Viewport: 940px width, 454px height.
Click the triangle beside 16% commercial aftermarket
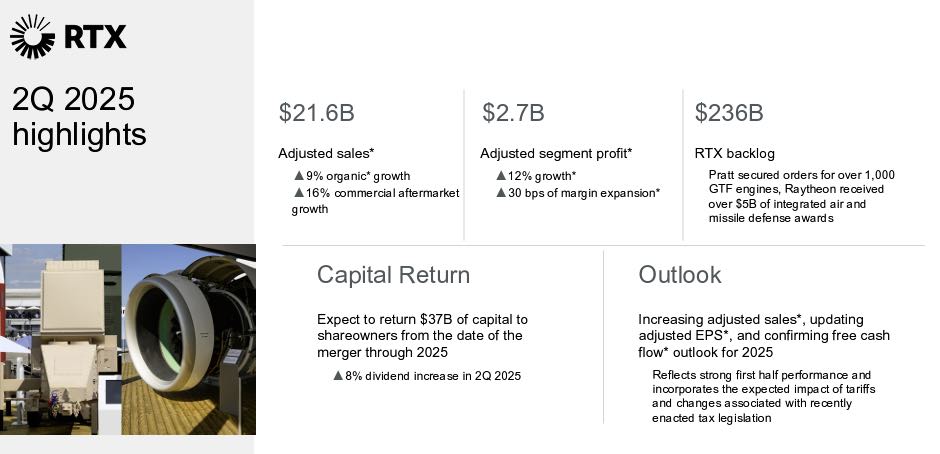point(299,193)
